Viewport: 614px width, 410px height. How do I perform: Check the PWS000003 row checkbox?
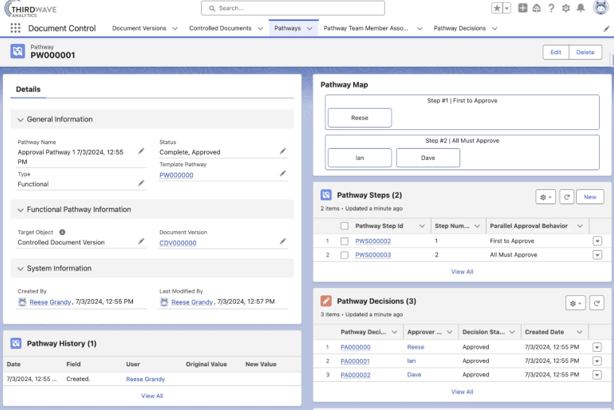pos(344,255)
